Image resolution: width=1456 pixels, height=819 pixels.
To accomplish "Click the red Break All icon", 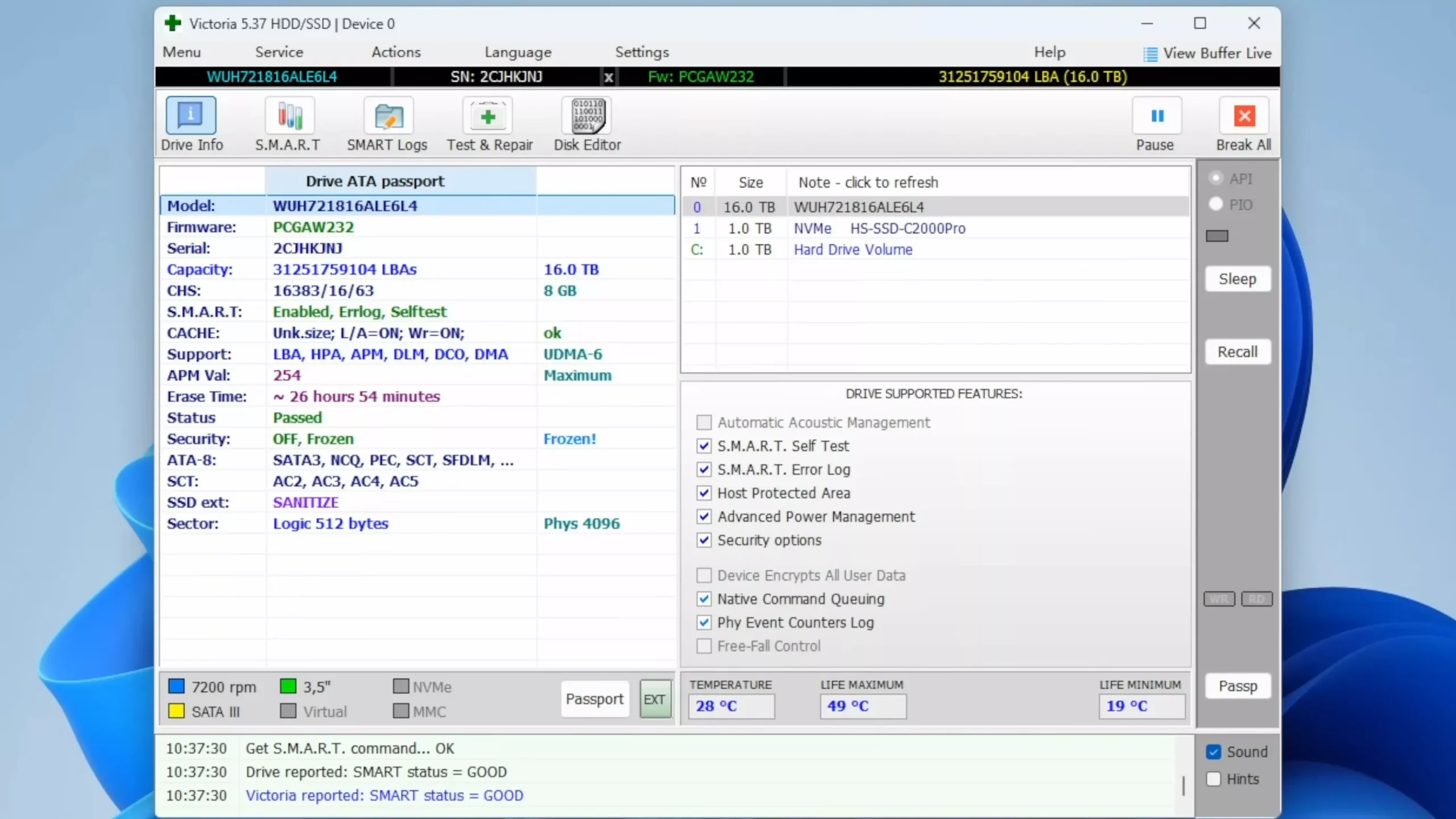I will [1244, 115].
